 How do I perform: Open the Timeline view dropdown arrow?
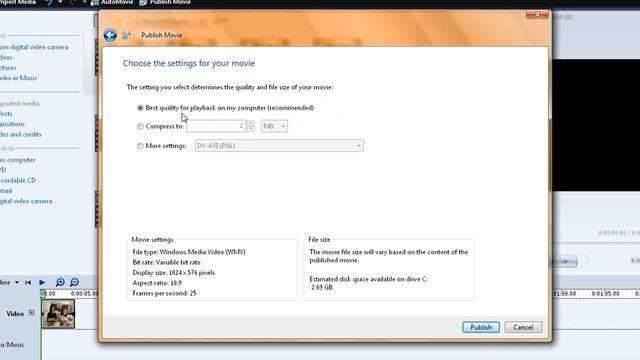[17, 282]
